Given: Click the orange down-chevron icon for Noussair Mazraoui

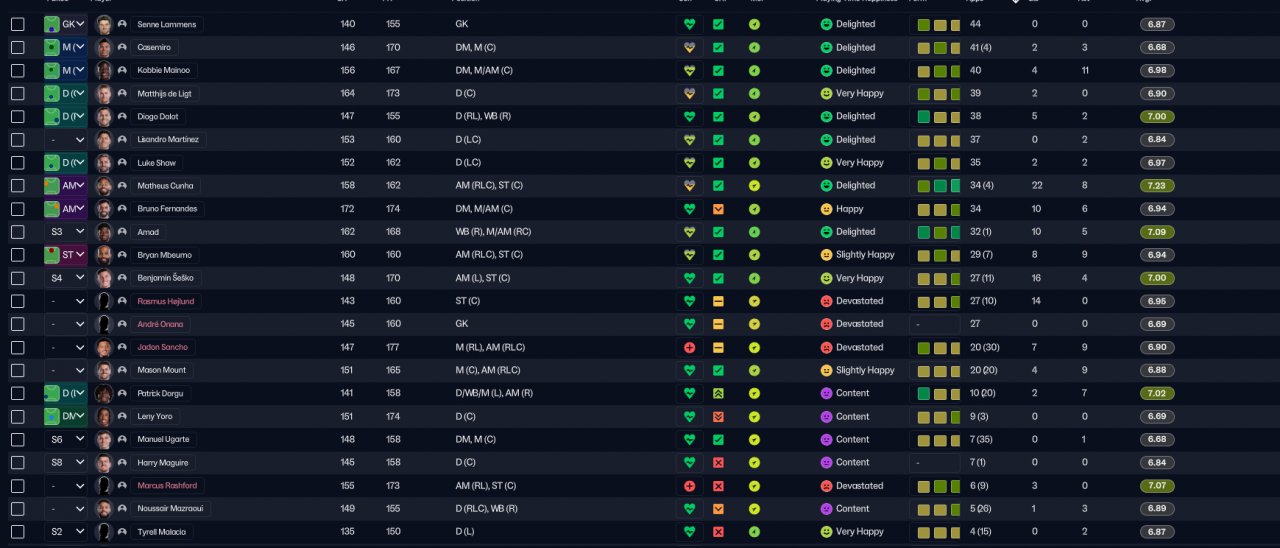Looking at the screenshot, I should (x=718, y=509).
